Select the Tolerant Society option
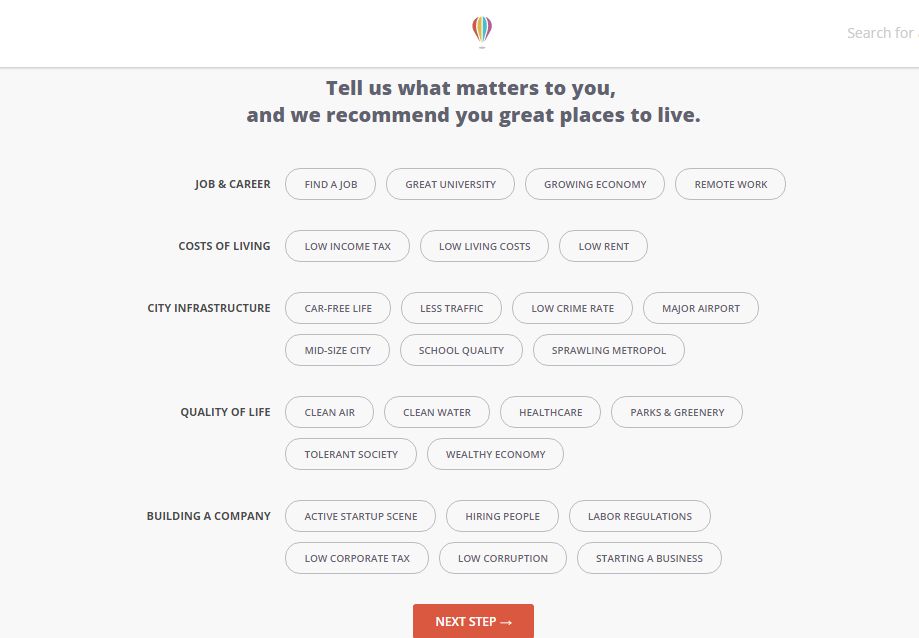Viewport: 919px width, 638px height. (x=351, y=454)
